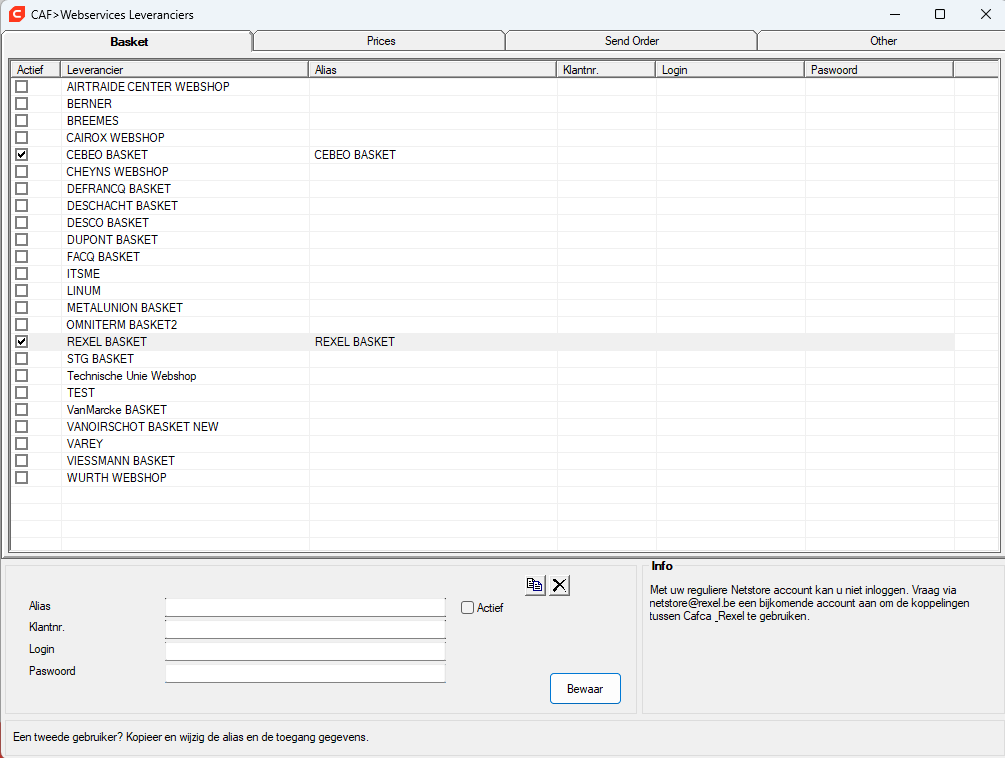Toggle the BREEMES active checkbox
This screenshot has width=1005, height=758.
pyautogui.click(x=22, y=120)
